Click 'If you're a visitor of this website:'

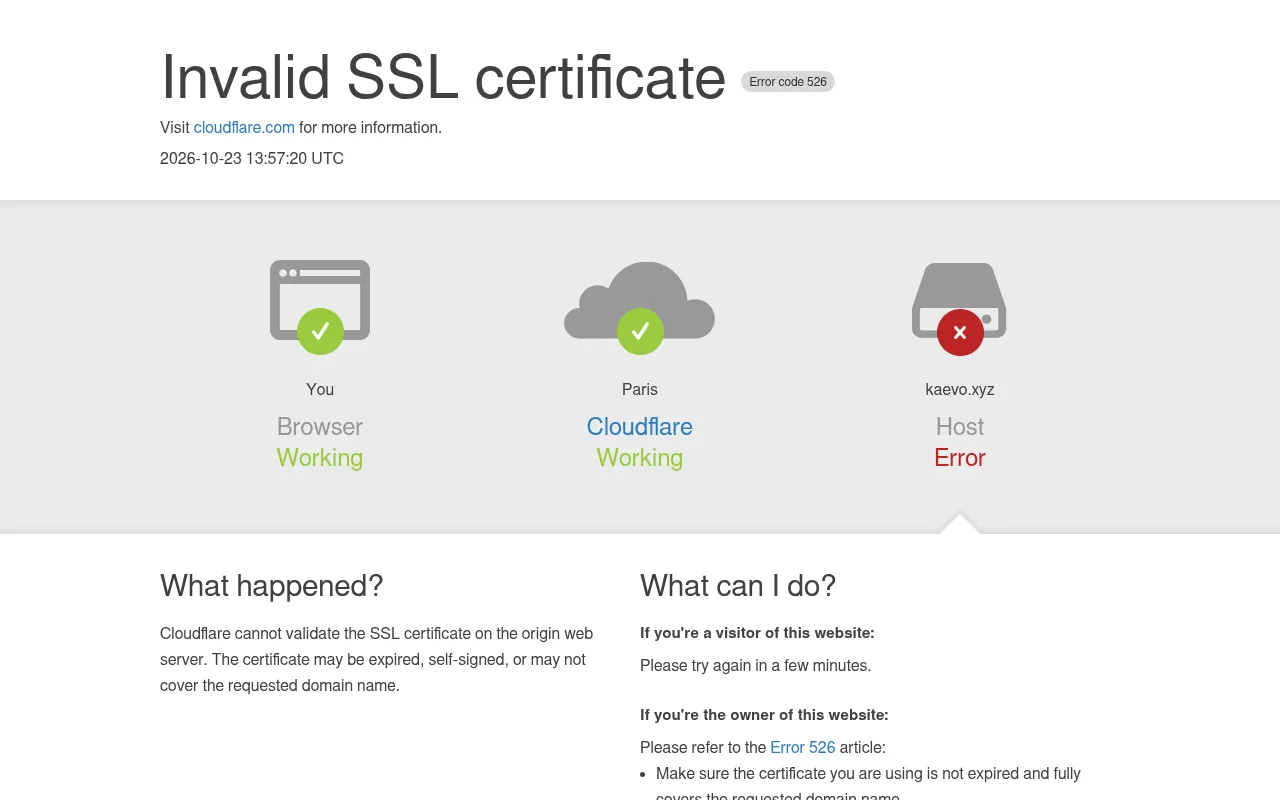[757, 633]
